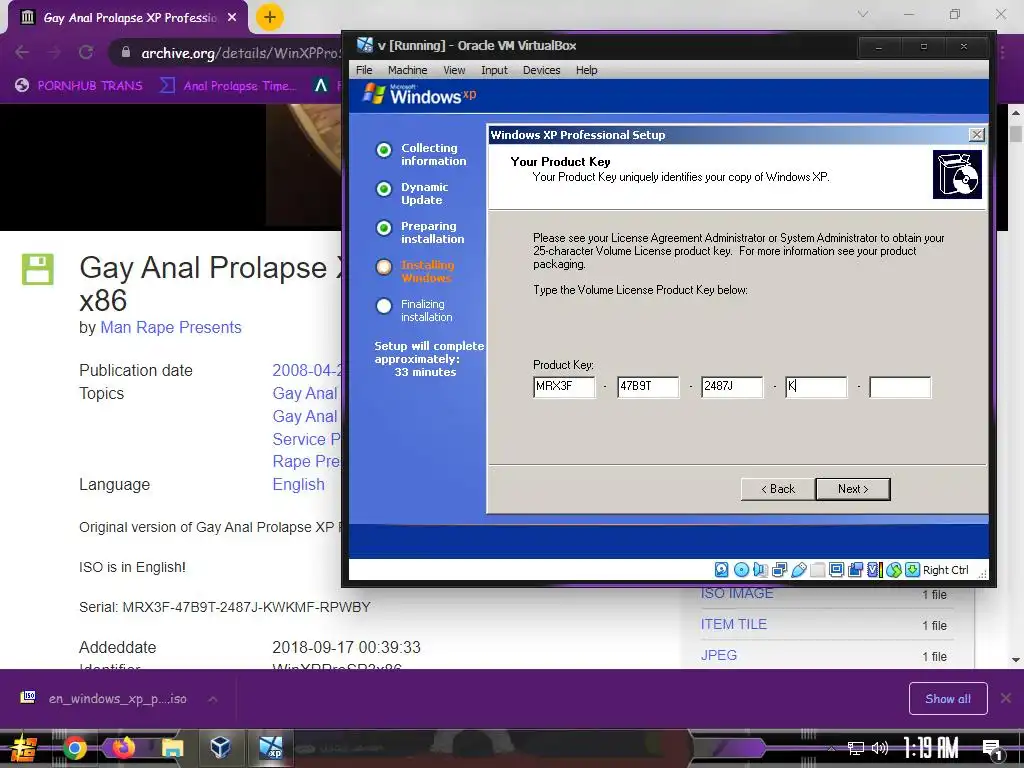
Task: Open the ISO IMAGE download link
Action: pyautogui.click(x=737, y=593)
